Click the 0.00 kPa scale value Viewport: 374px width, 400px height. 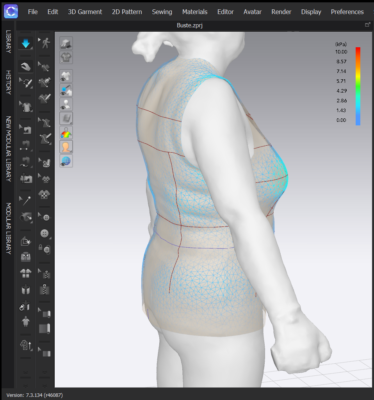(341, 120)
